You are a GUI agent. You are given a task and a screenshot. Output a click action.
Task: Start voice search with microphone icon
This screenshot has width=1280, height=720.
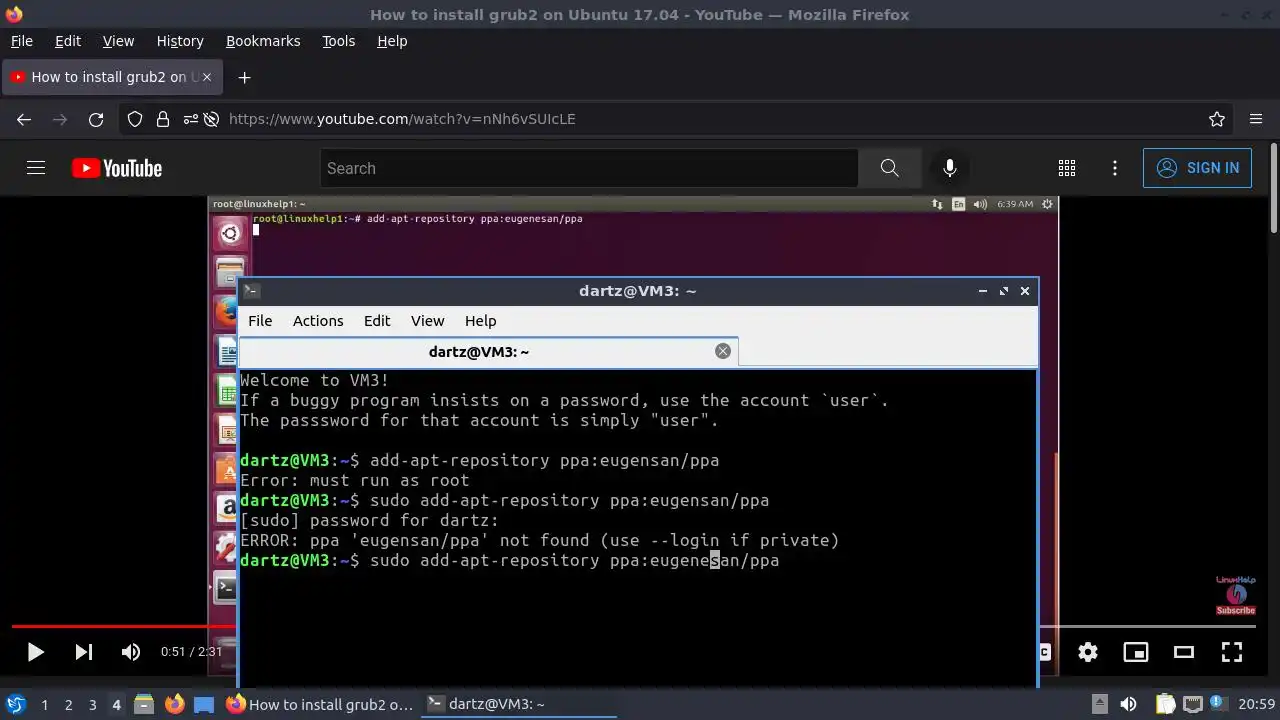tap(950, 168)
